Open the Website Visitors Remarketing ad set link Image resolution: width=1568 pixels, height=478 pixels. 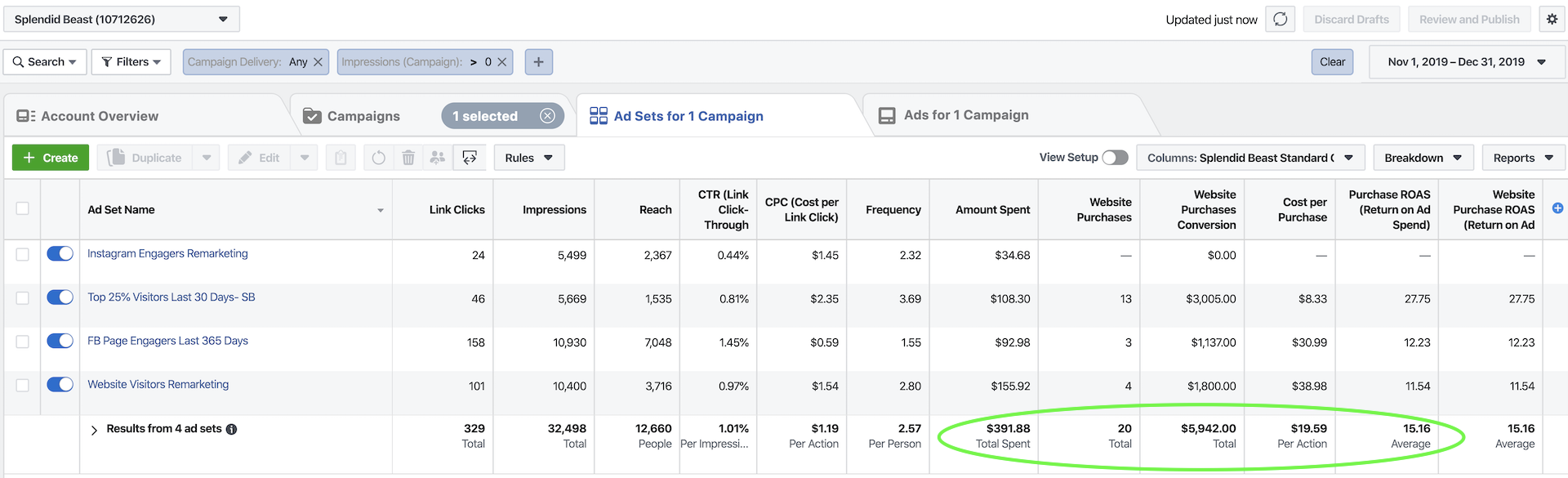158,384
